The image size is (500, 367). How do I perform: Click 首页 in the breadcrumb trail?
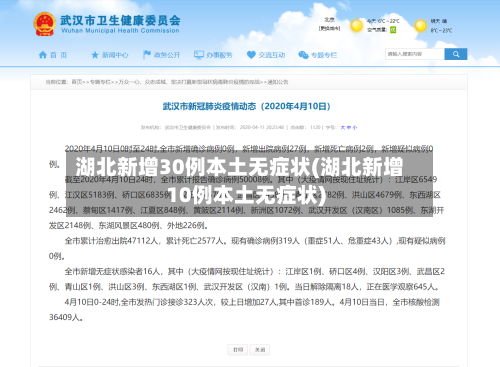click(x=77, y=82)
